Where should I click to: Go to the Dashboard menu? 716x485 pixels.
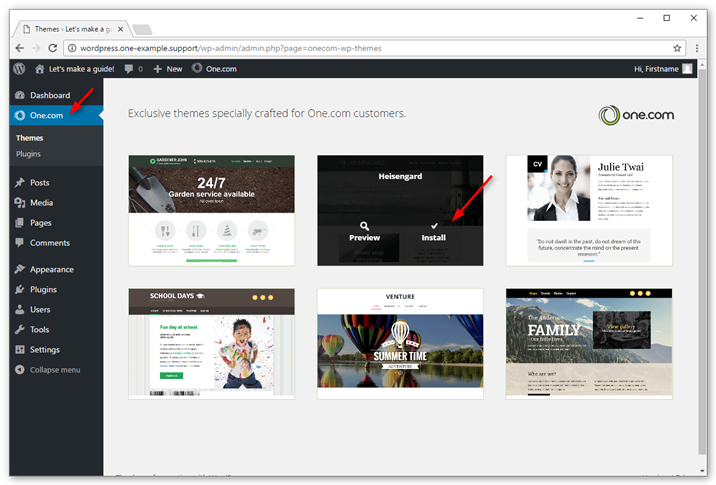[50, 95]
